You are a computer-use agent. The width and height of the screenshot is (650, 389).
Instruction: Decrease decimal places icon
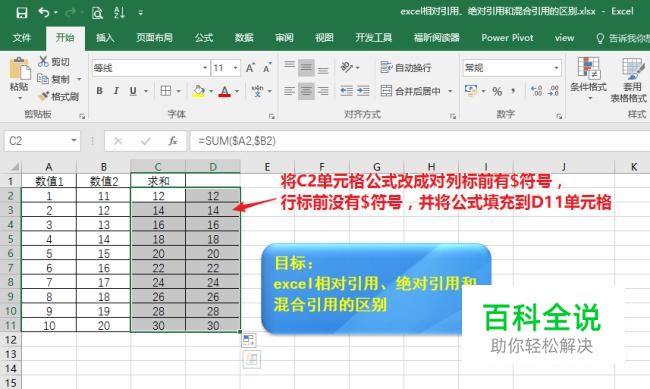553,90
